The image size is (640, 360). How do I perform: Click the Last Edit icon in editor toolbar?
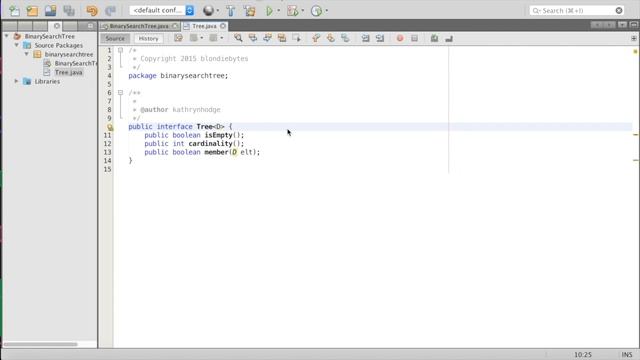pos(178,38)
